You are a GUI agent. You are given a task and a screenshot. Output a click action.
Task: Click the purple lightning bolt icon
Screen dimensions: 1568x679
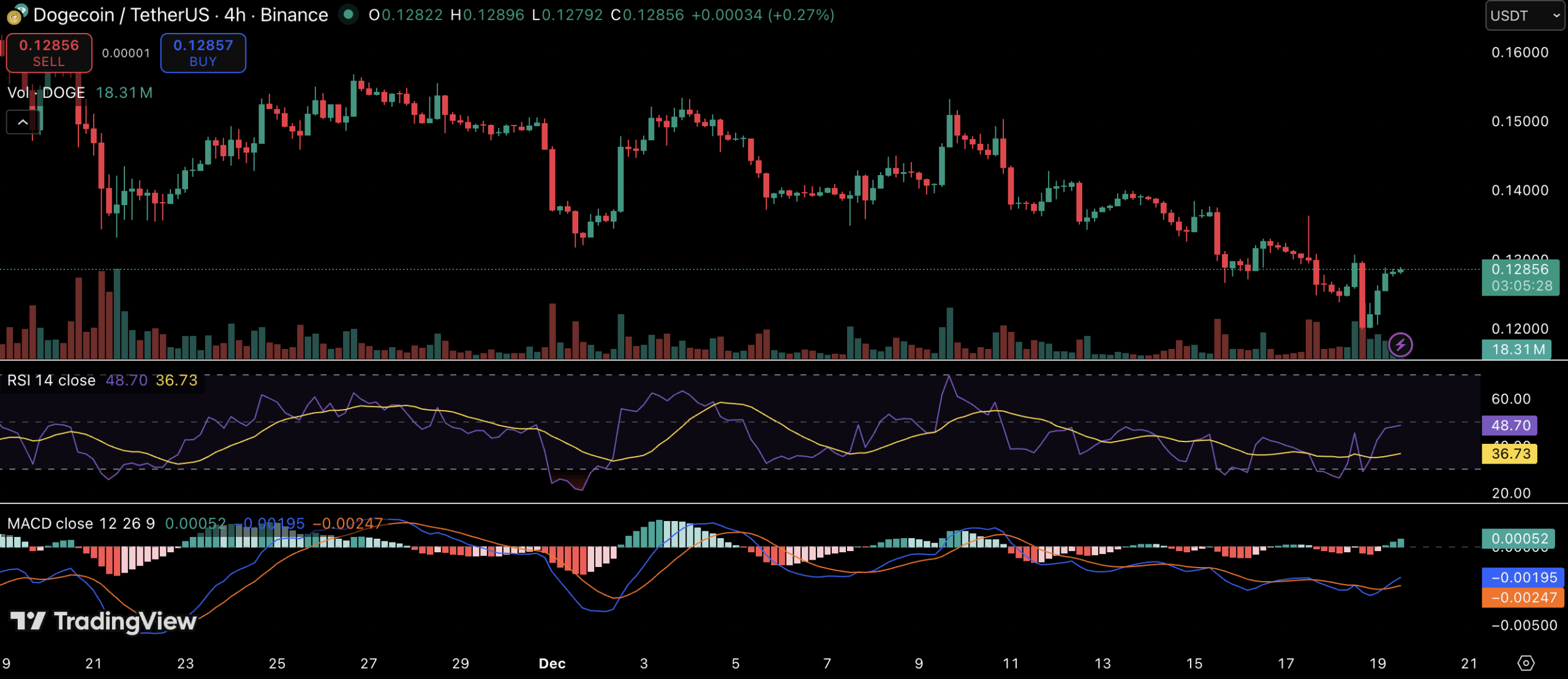pyautogui.click(x=1400, y=345)
